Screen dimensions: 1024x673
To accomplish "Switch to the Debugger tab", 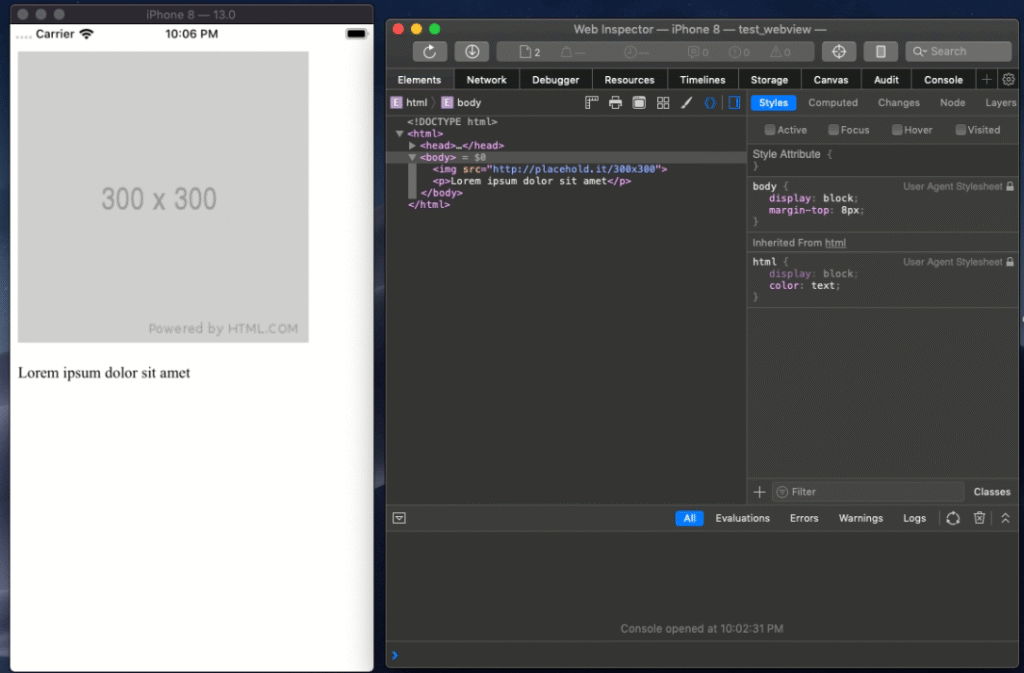I will (x=555, y=80).
